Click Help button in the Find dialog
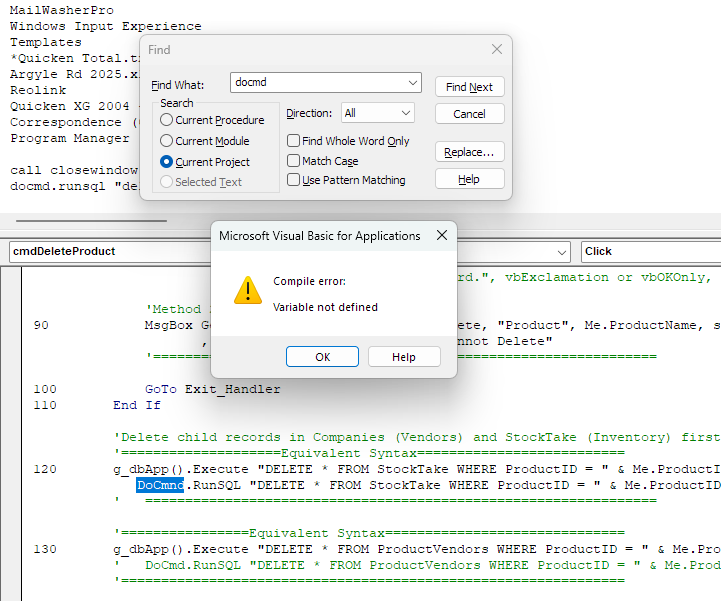This screenshot has width=721, height=601. pos(469,179)
